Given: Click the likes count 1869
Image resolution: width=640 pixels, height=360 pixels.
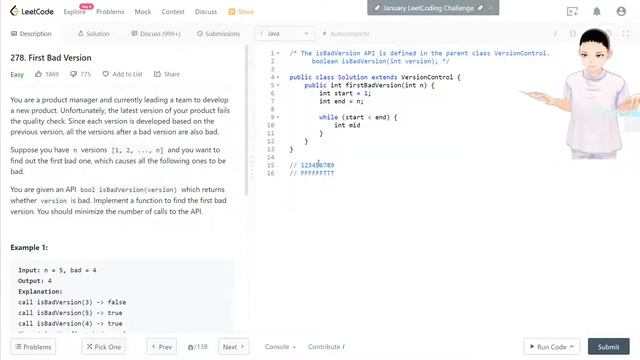Looking at the screenshot, I should click(x=52, y=74).
